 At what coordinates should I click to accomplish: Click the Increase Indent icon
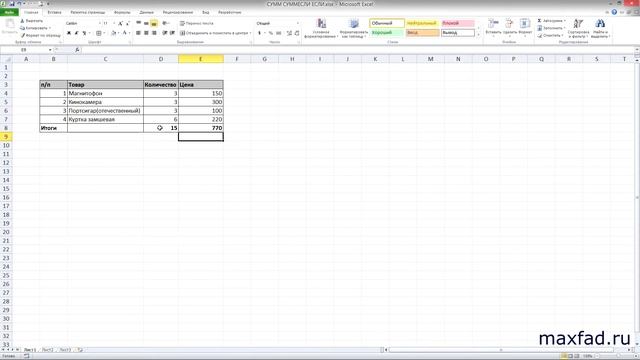(172, 33)
